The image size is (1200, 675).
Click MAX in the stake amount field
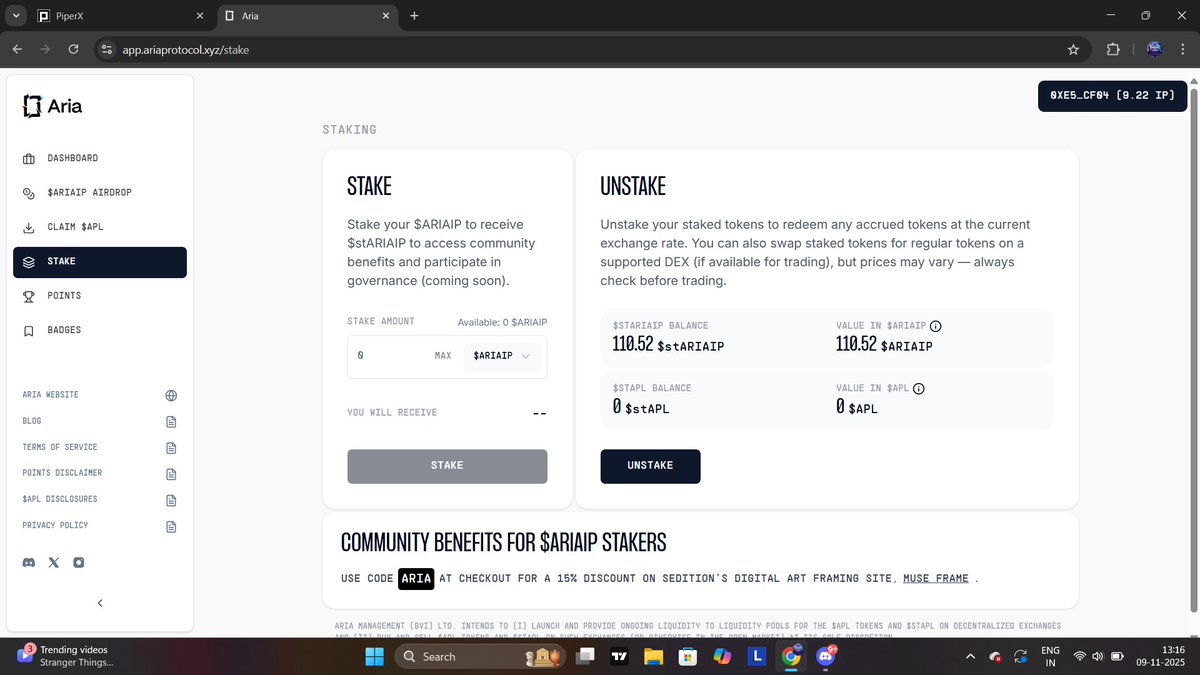pos(443,356)
